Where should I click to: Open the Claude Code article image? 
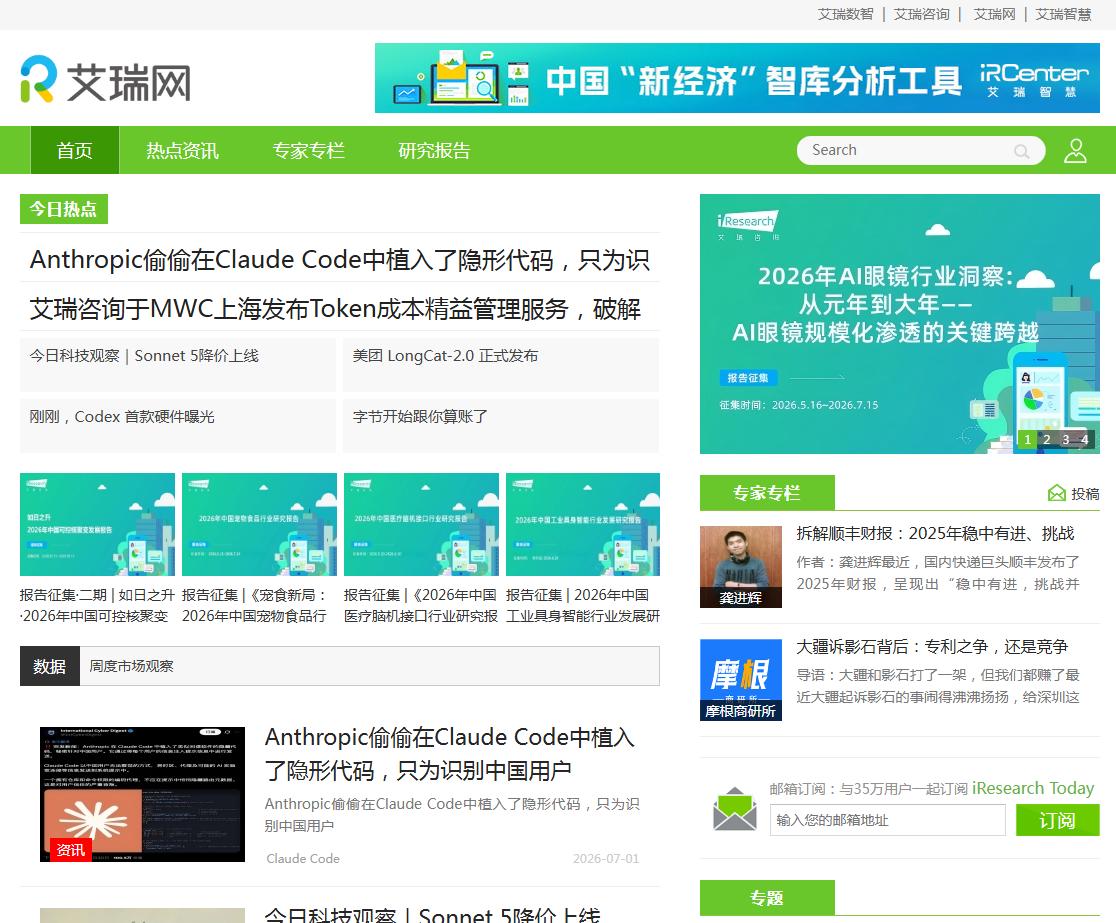click(x=142, y=794)
